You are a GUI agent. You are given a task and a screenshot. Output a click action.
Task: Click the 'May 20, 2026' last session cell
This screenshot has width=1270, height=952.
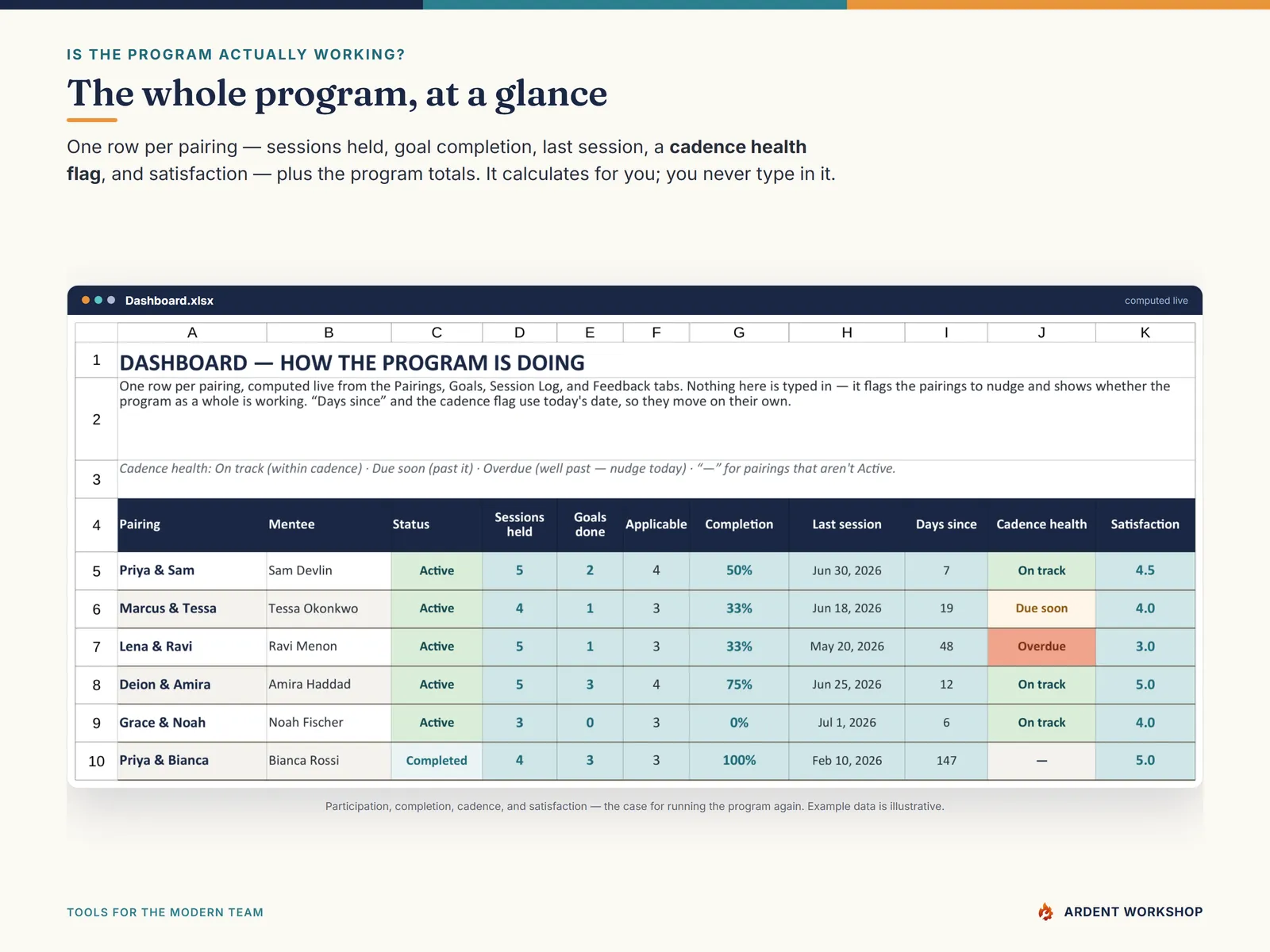[847, 647]
